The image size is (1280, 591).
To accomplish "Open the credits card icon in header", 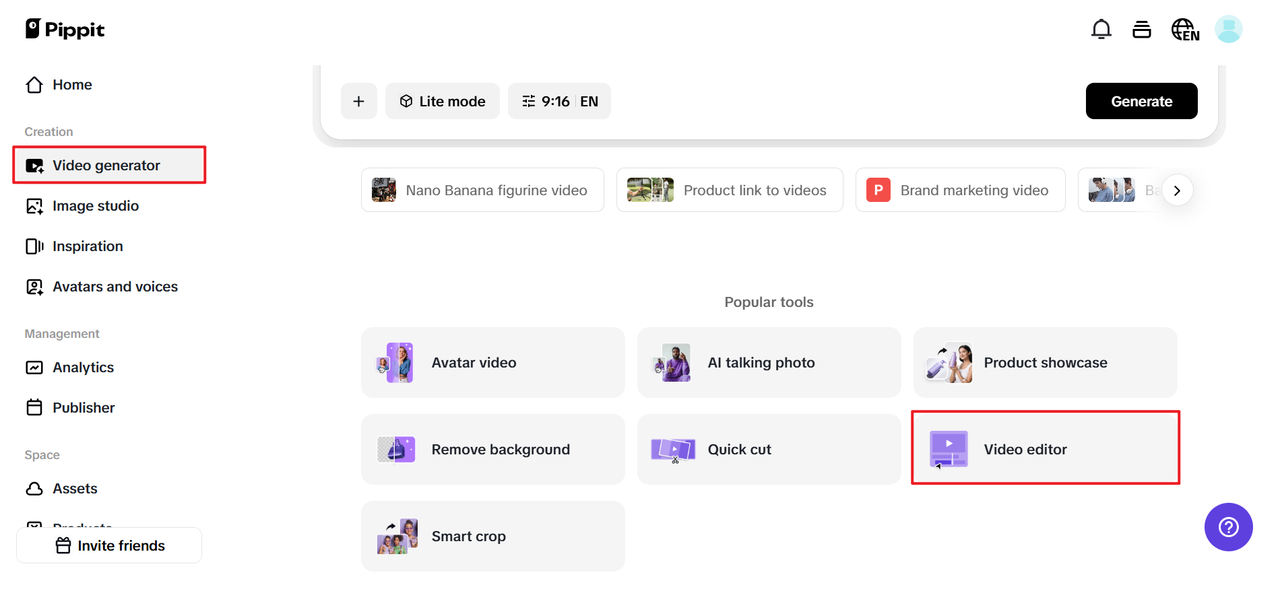I will (1142, 30).
